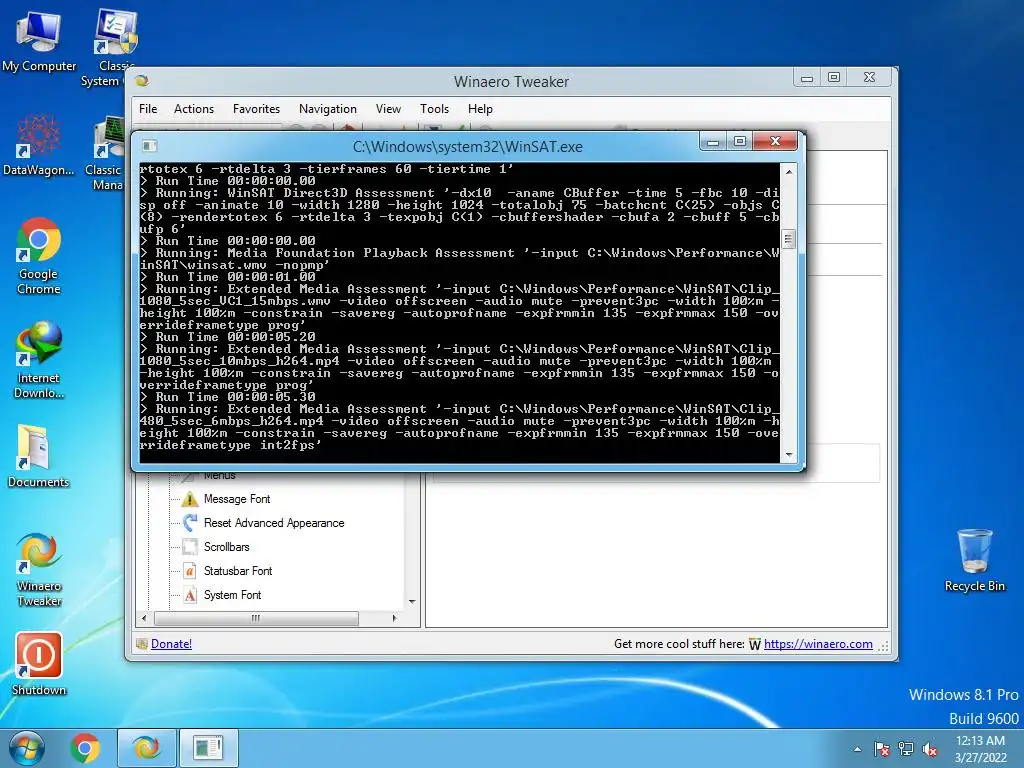Image resolution: width=1024 pixels, height=768 pixels.
Task: Open the Tools menu
Action: [434, 109]
